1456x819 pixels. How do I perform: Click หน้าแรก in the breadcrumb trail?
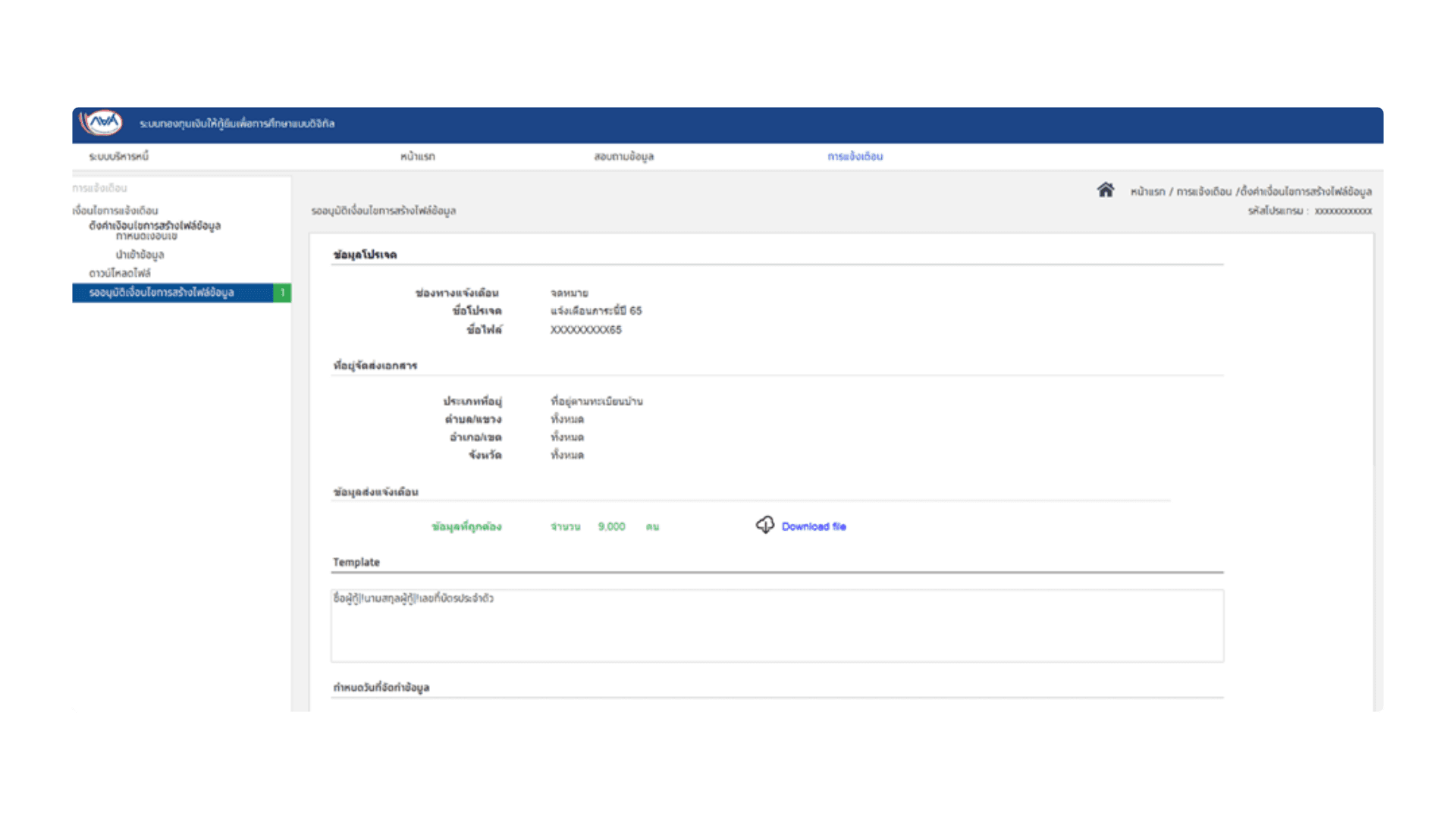click(1147, 191)
